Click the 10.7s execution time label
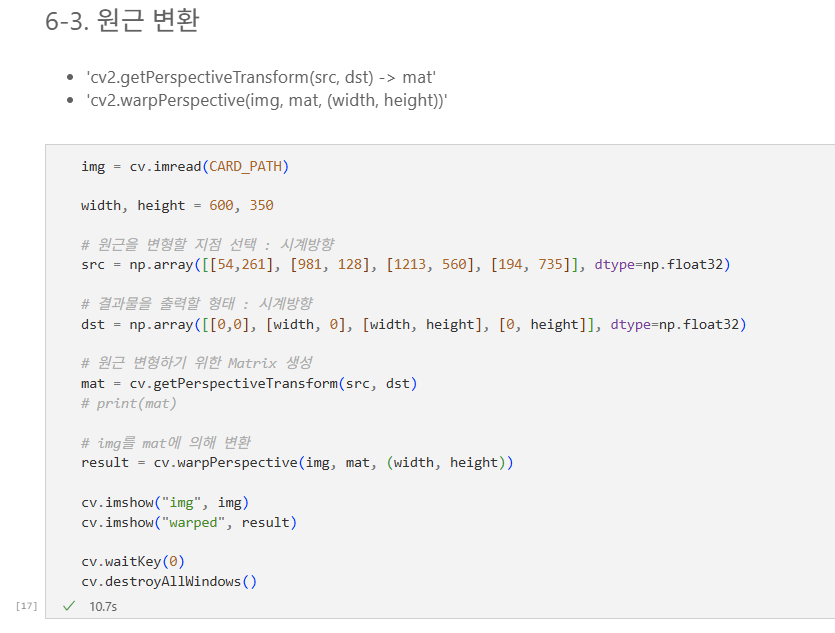The image size is (835, 633). [x=103, y=606]
